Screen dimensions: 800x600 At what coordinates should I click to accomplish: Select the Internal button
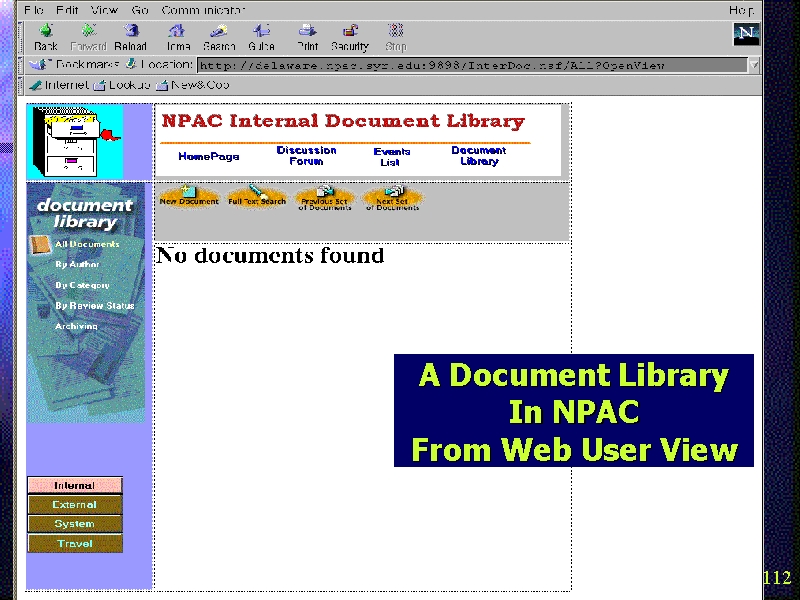tap(75, 485)
